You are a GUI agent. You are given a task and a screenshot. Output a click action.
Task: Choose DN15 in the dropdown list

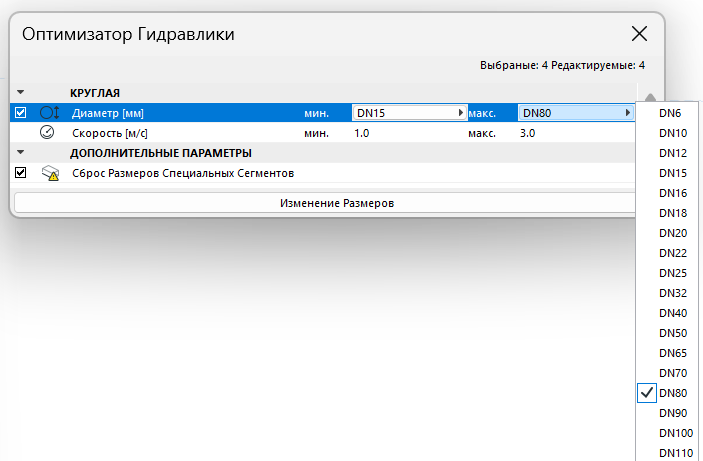point(667,173)
